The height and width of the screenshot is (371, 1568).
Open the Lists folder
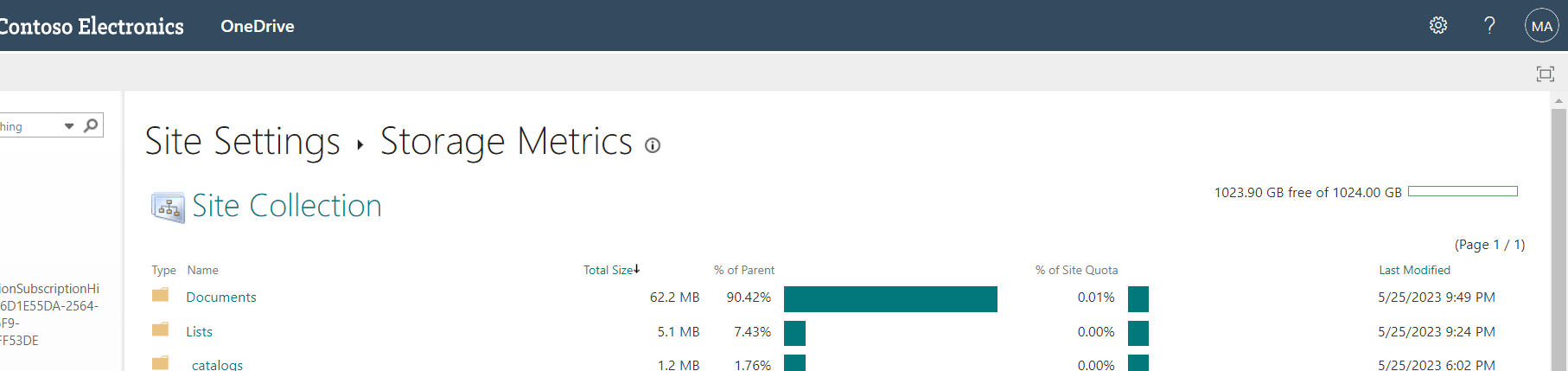coord(199,331)
